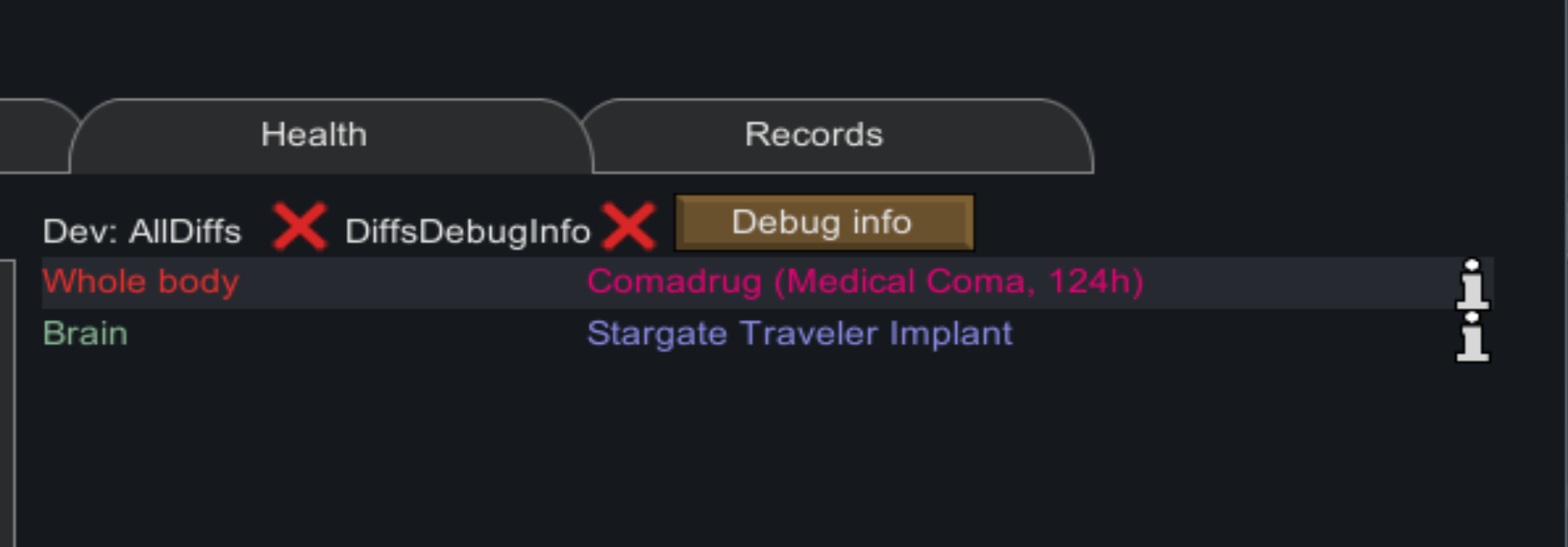This screenshot has width=1568, height=547.
Task: Click the Comadrug Medical Coma link
Action: tap(865, 282)
